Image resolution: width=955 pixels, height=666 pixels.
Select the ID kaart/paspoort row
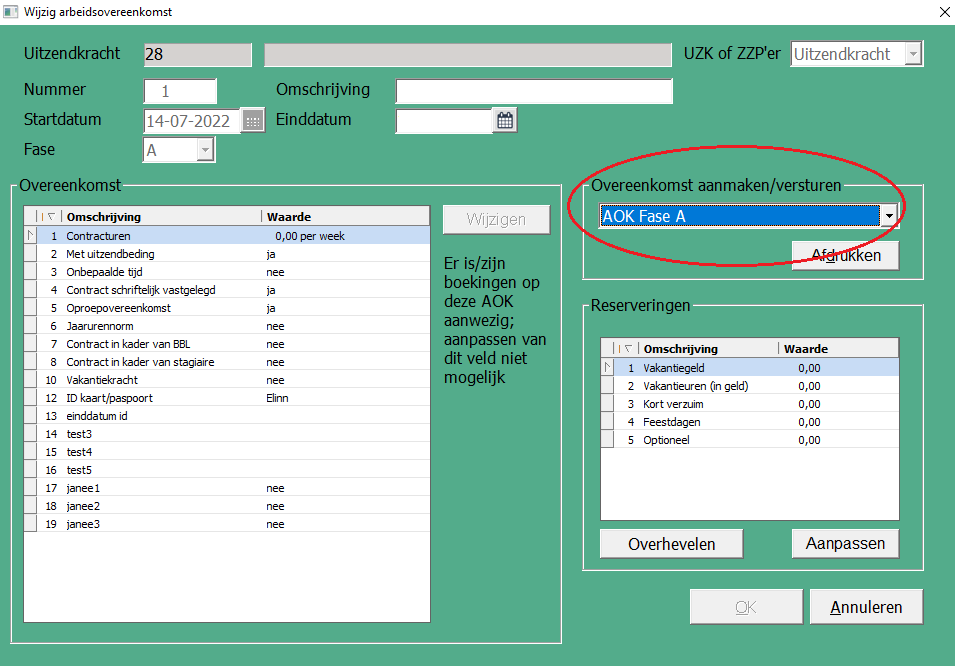(227, 398)
